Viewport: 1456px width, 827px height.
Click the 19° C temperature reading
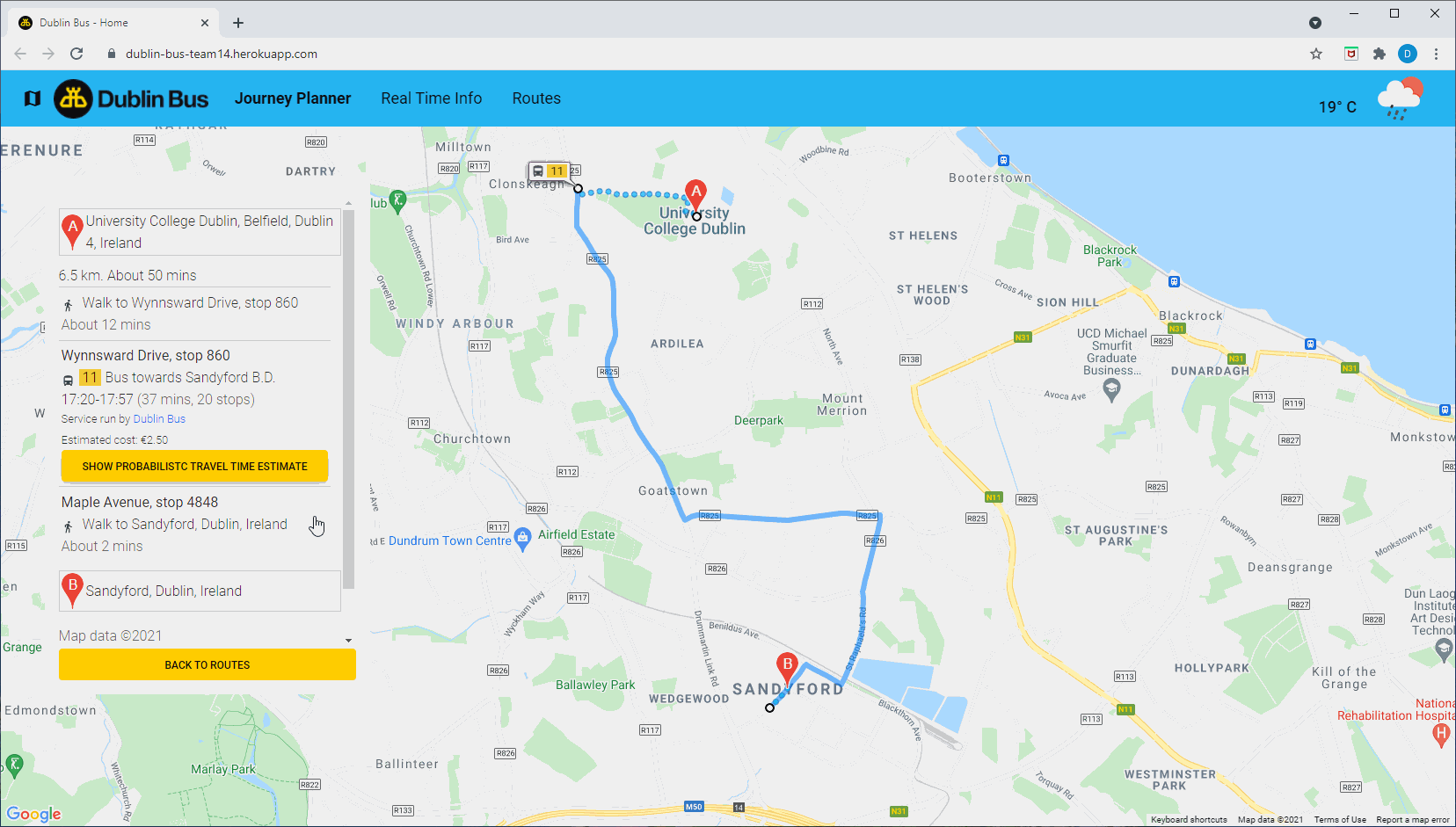click(x=1337, y=106)
